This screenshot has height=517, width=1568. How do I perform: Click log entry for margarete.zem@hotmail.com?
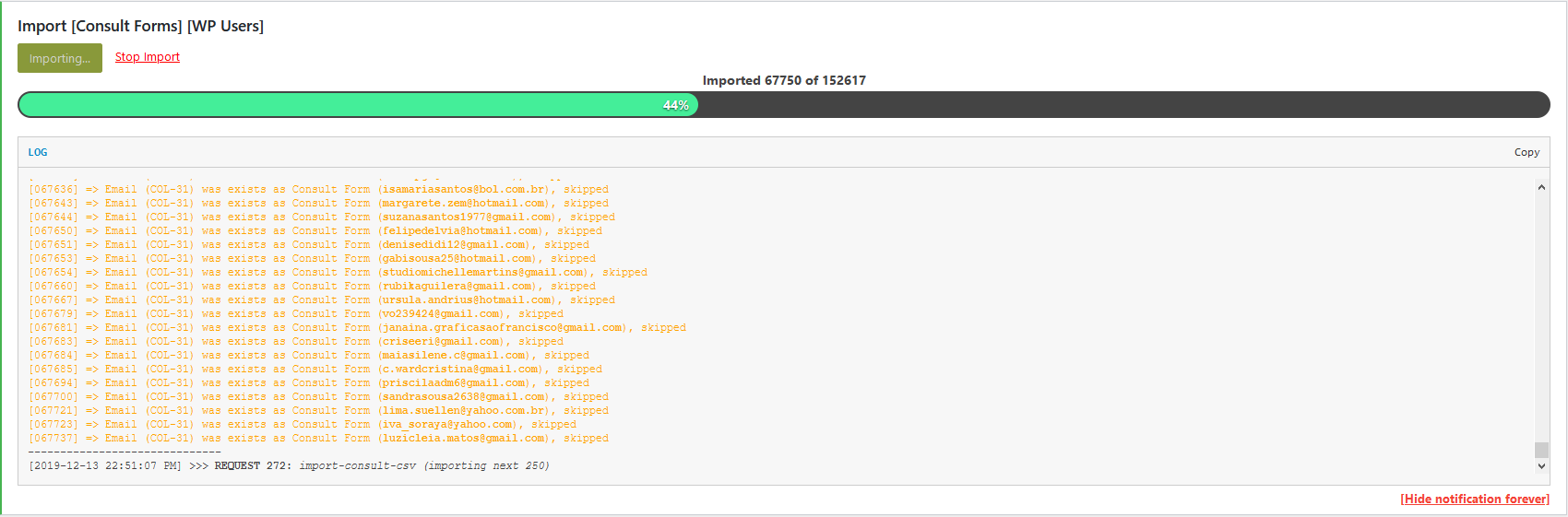(318, 204)
